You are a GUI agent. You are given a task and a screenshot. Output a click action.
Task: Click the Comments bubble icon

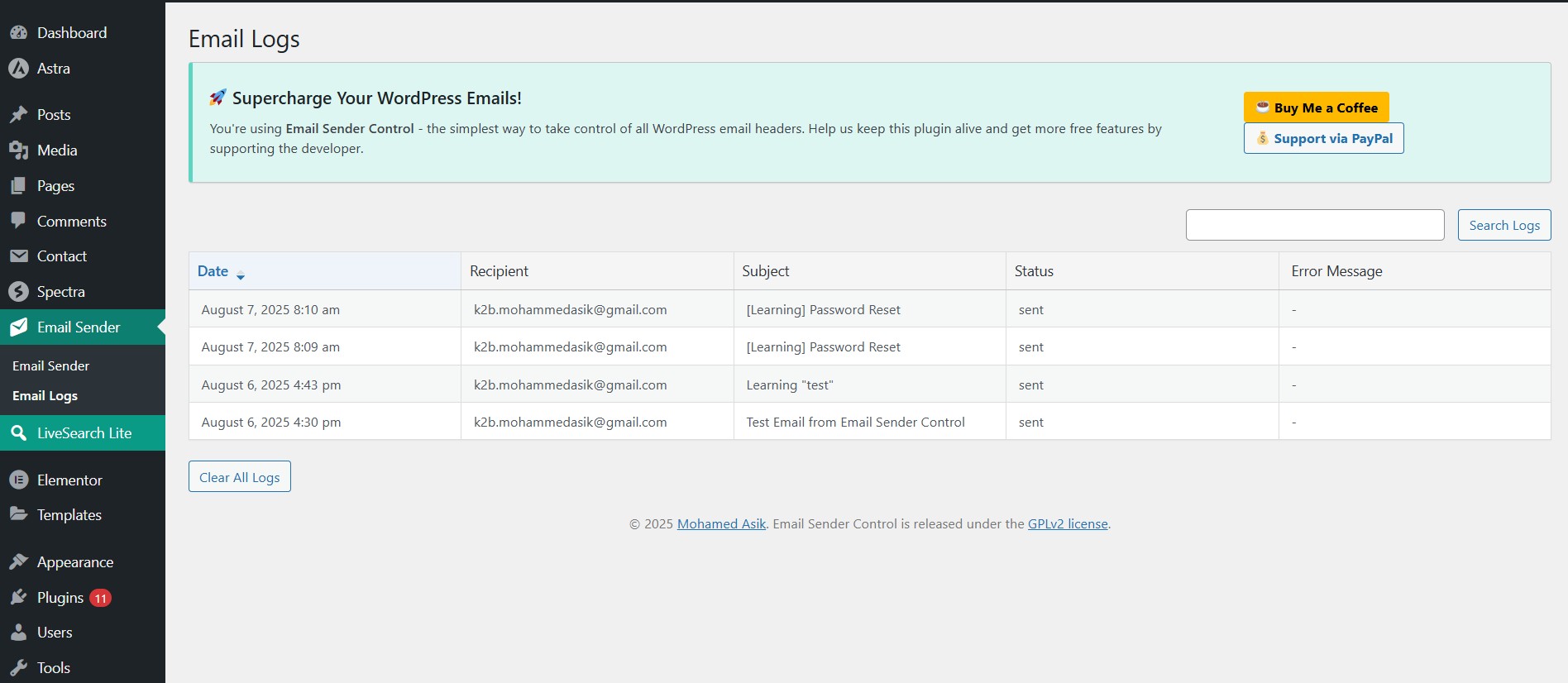point(18,221)
